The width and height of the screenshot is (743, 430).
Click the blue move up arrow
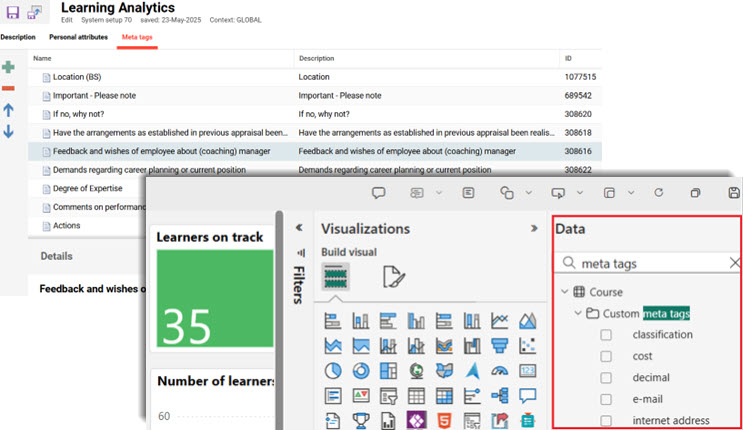[8, 111]
